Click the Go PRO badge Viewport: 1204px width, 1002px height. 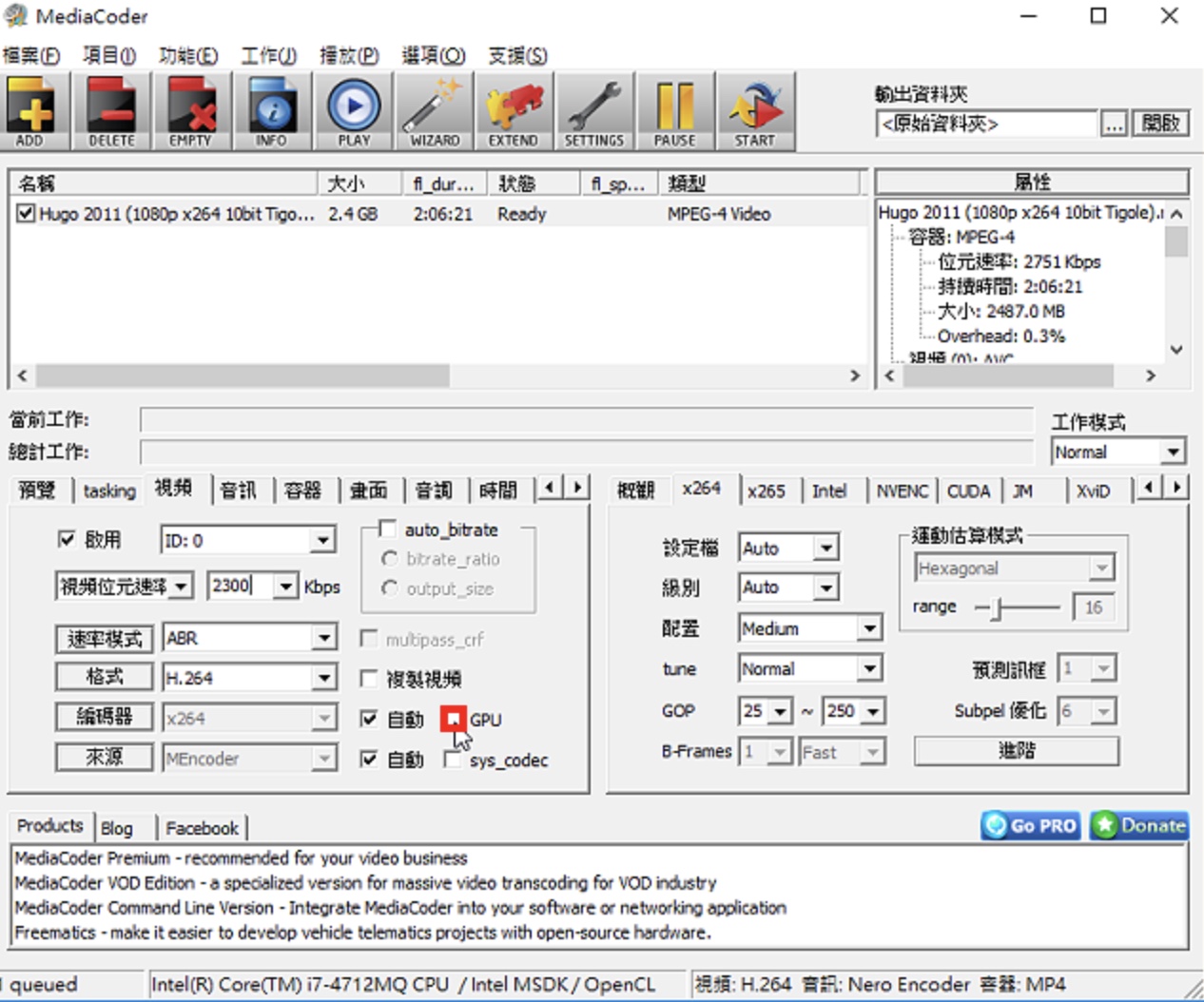(1031, 825)
